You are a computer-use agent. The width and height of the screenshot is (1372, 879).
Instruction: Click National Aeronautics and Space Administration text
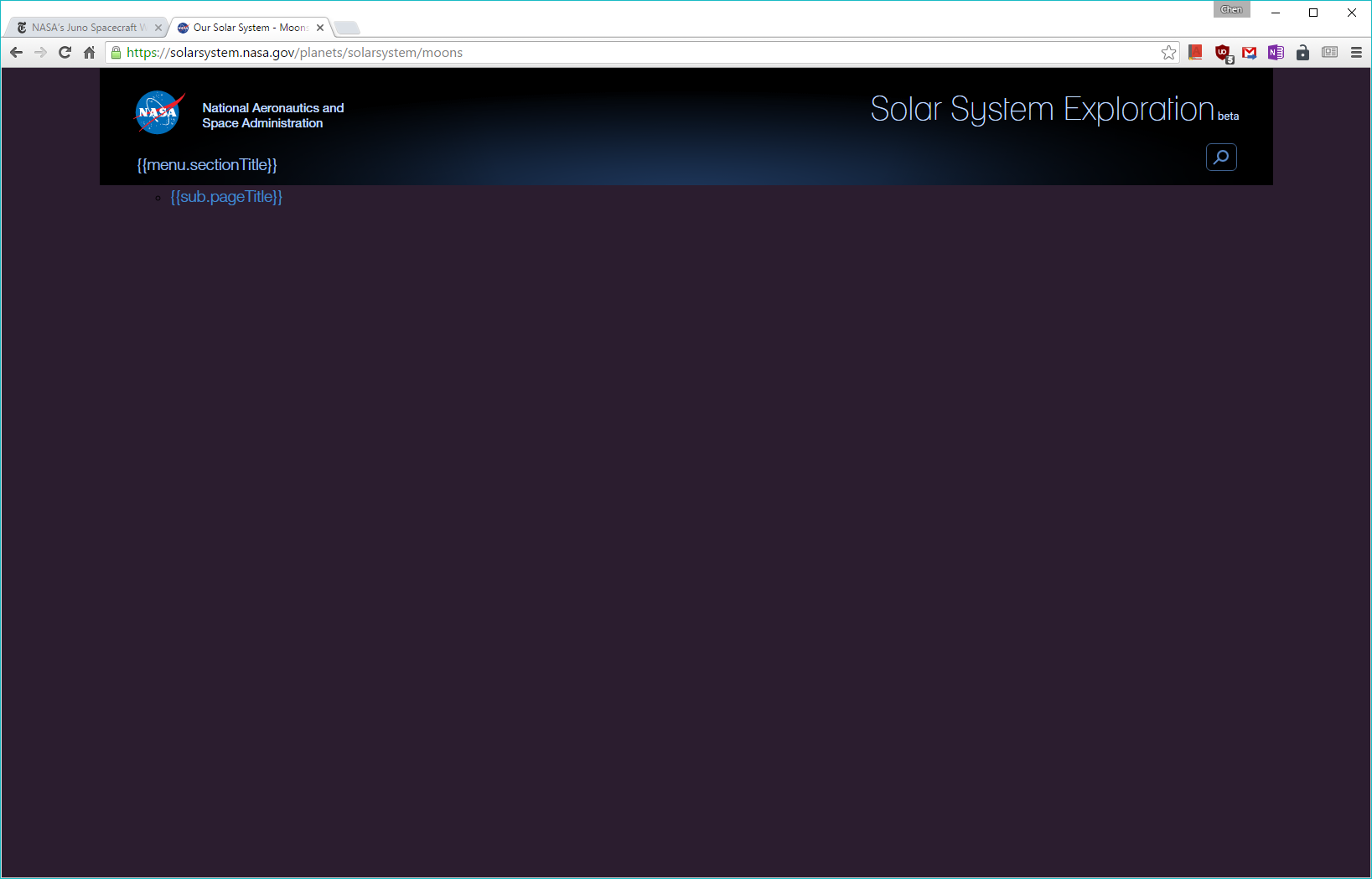[x=273, y=116]
